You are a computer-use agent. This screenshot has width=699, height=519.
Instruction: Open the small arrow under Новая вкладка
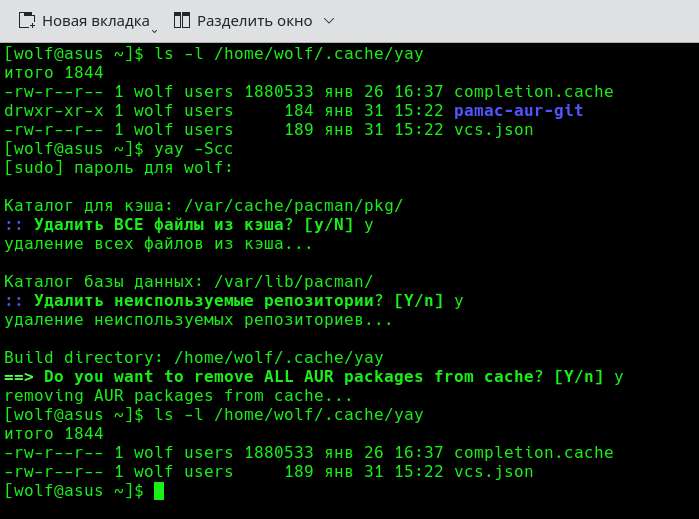tap(154, 29)
